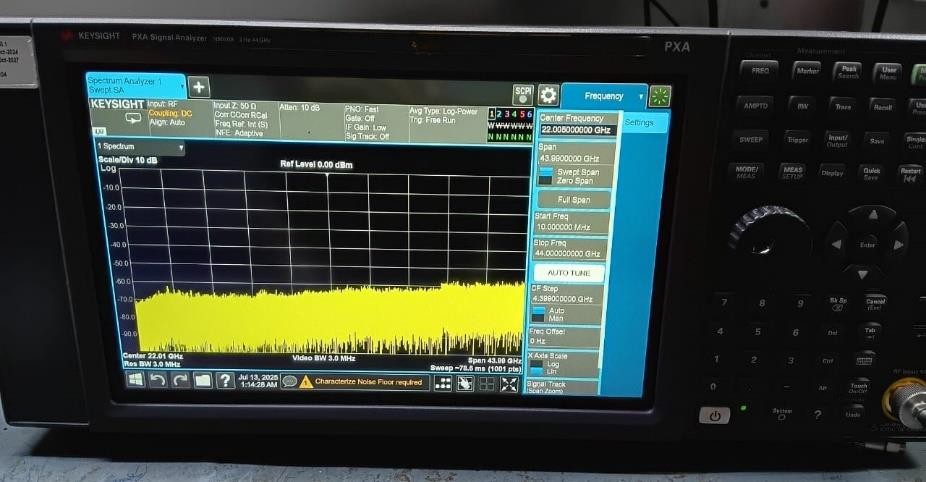Image resolution: width=926 pixels, height=482 pixels.
Task: Open the Input Z 50 ohm meas bar section
Action: pyautogui.click(x=244, y=119)
